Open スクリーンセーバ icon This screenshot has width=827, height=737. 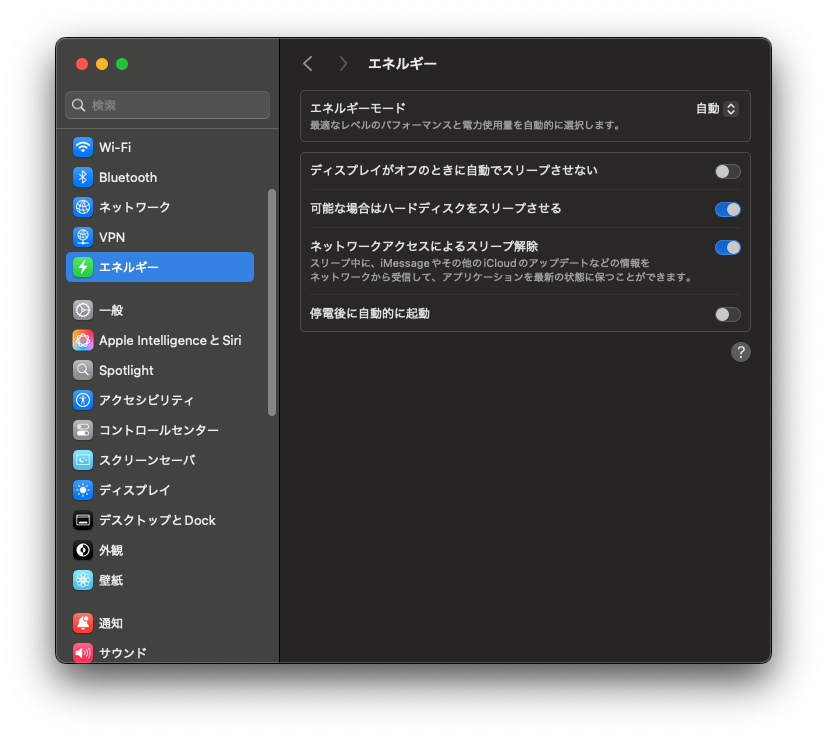tap(83, 461)
